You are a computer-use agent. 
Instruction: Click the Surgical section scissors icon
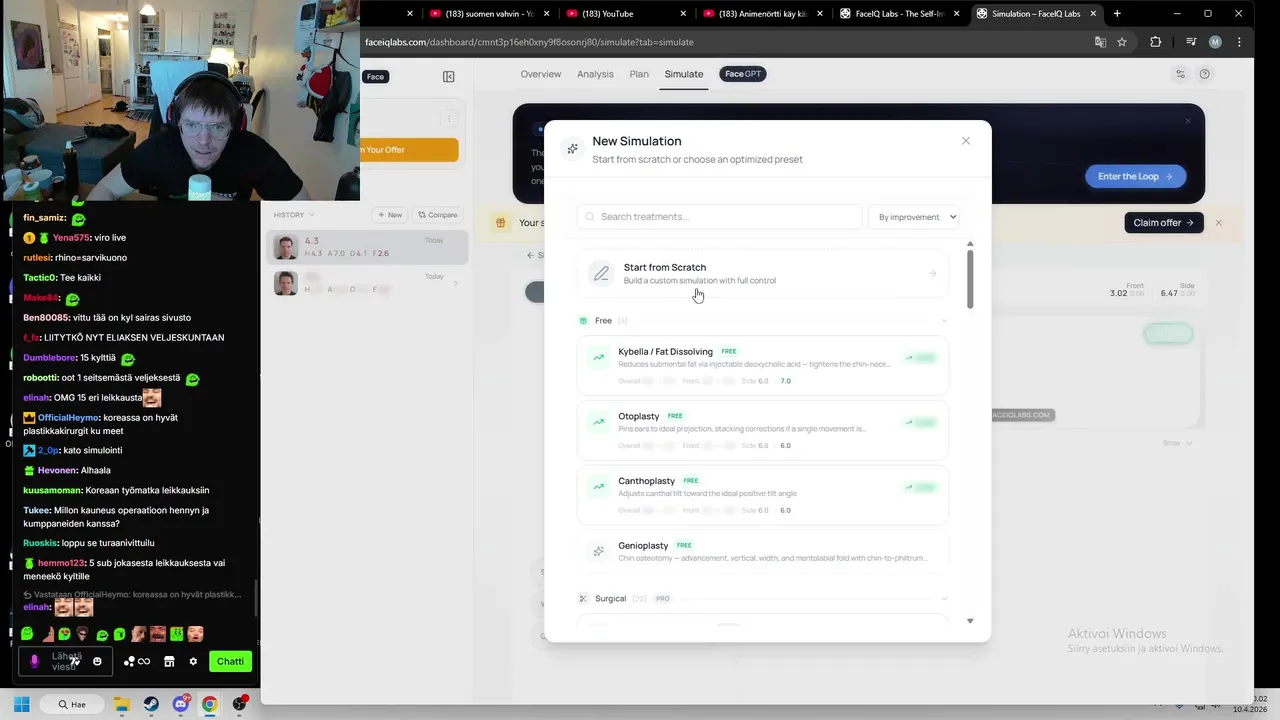click(x=583, y=599)
